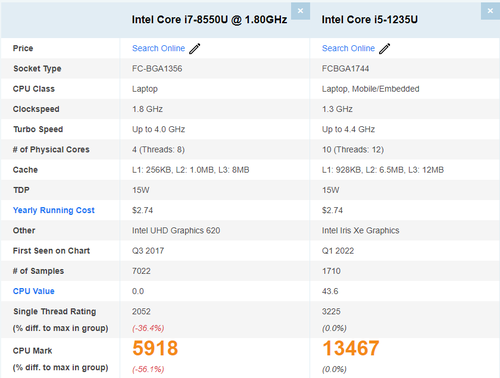Image resolution: width=500 pixels, height=378 pixels.
Task: Remove Intel Core i5-1235U column with its X
Action: point(490,11)
